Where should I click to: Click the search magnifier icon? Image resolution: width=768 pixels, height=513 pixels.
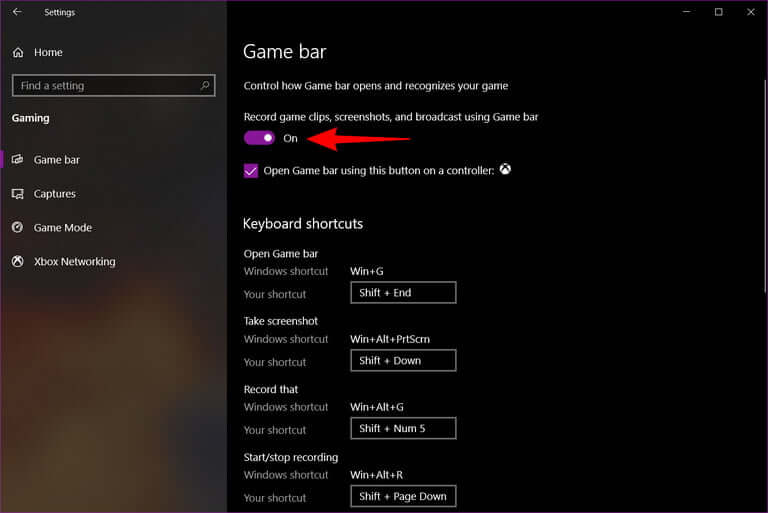205,85
